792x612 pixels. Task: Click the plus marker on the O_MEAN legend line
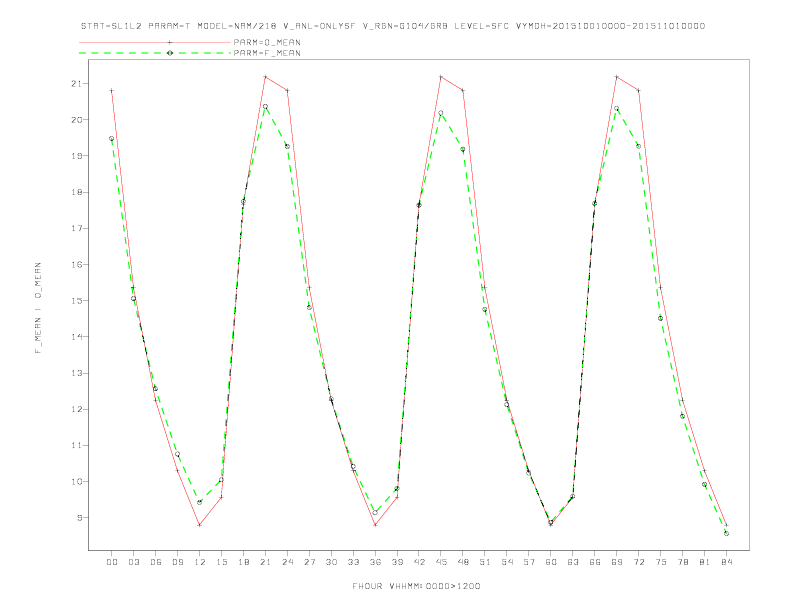click(x=170, y=42)
